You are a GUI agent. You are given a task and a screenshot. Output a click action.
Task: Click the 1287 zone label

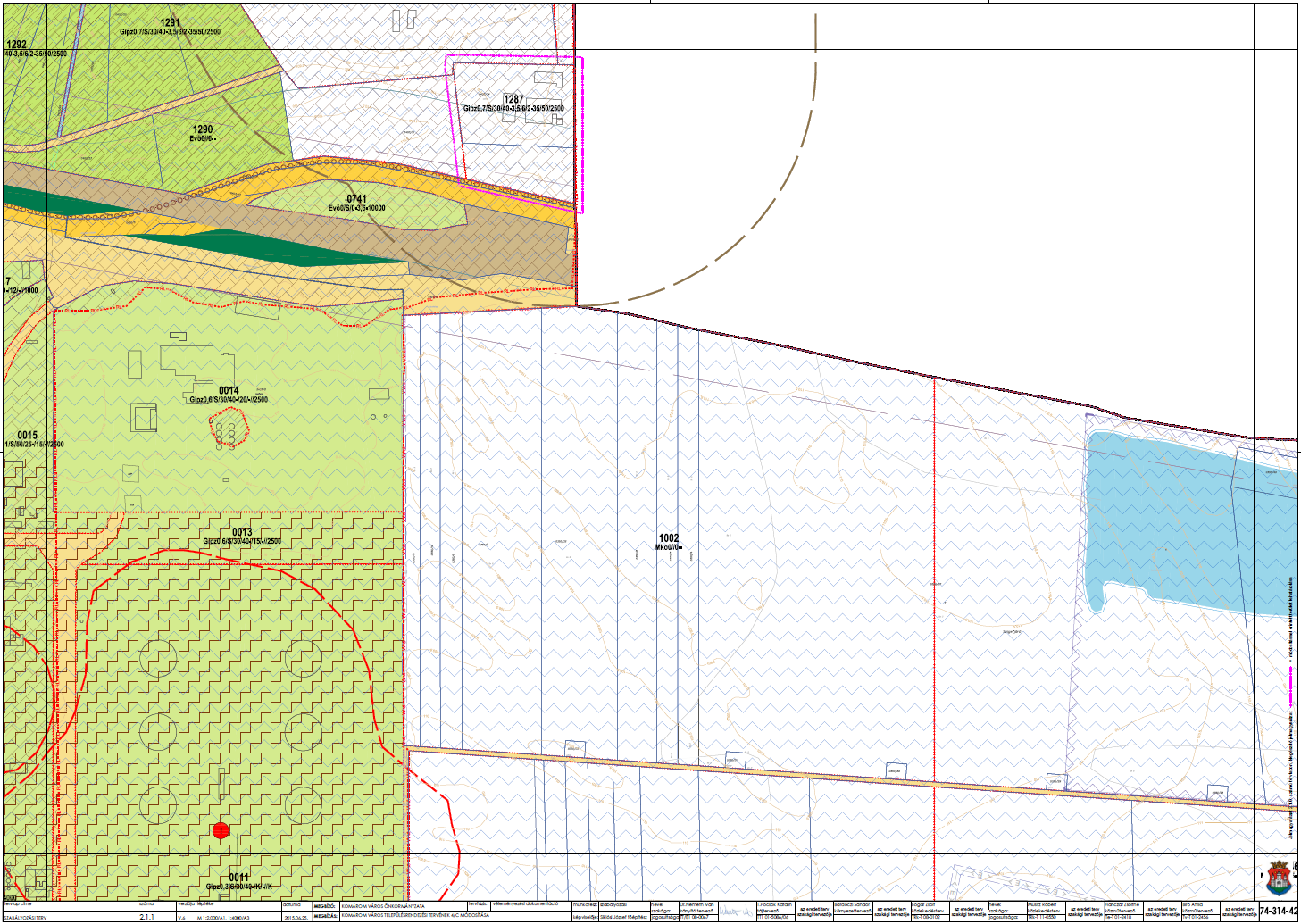click(x=513, y=99)
